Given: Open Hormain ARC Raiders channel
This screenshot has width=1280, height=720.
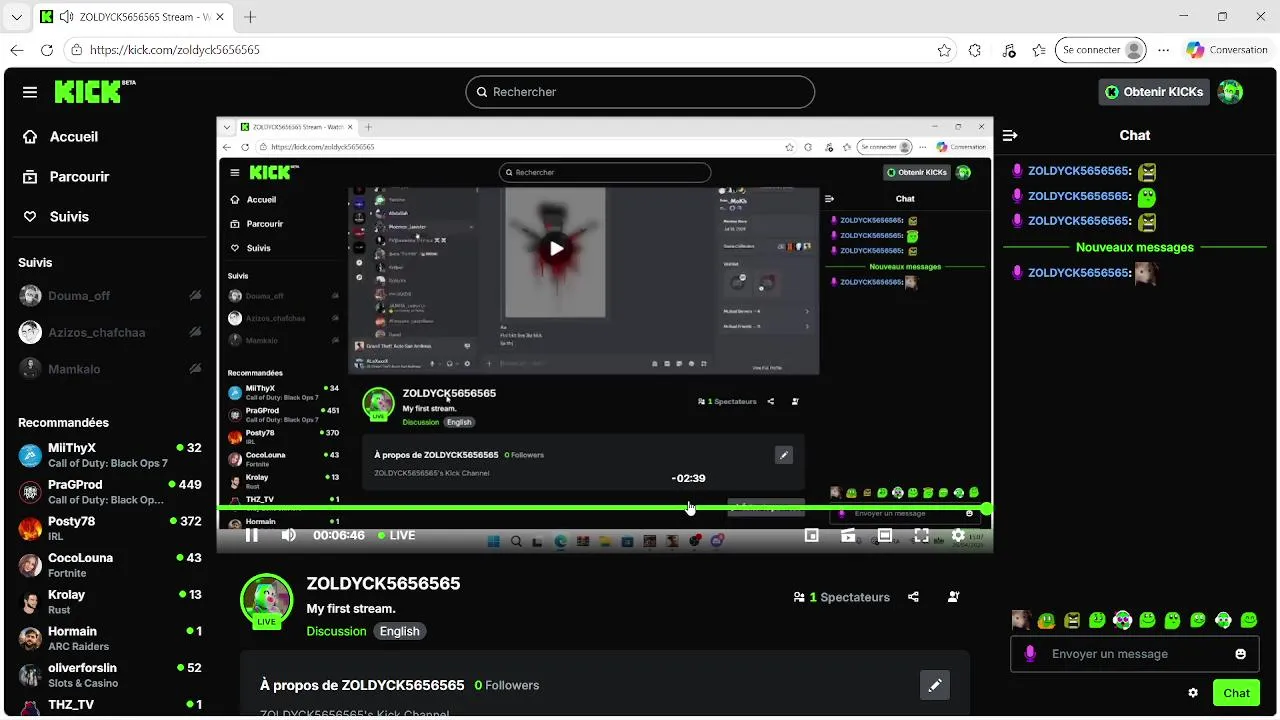Looking at the screenshot, I should (x=110, y=638).
